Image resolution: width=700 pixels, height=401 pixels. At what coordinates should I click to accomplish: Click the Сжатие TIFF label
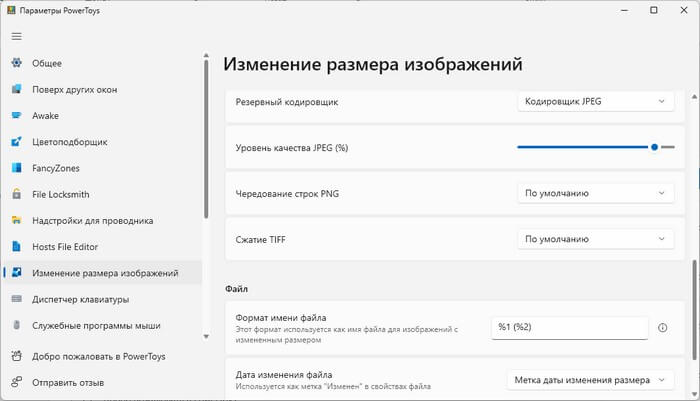click(260, 240)
